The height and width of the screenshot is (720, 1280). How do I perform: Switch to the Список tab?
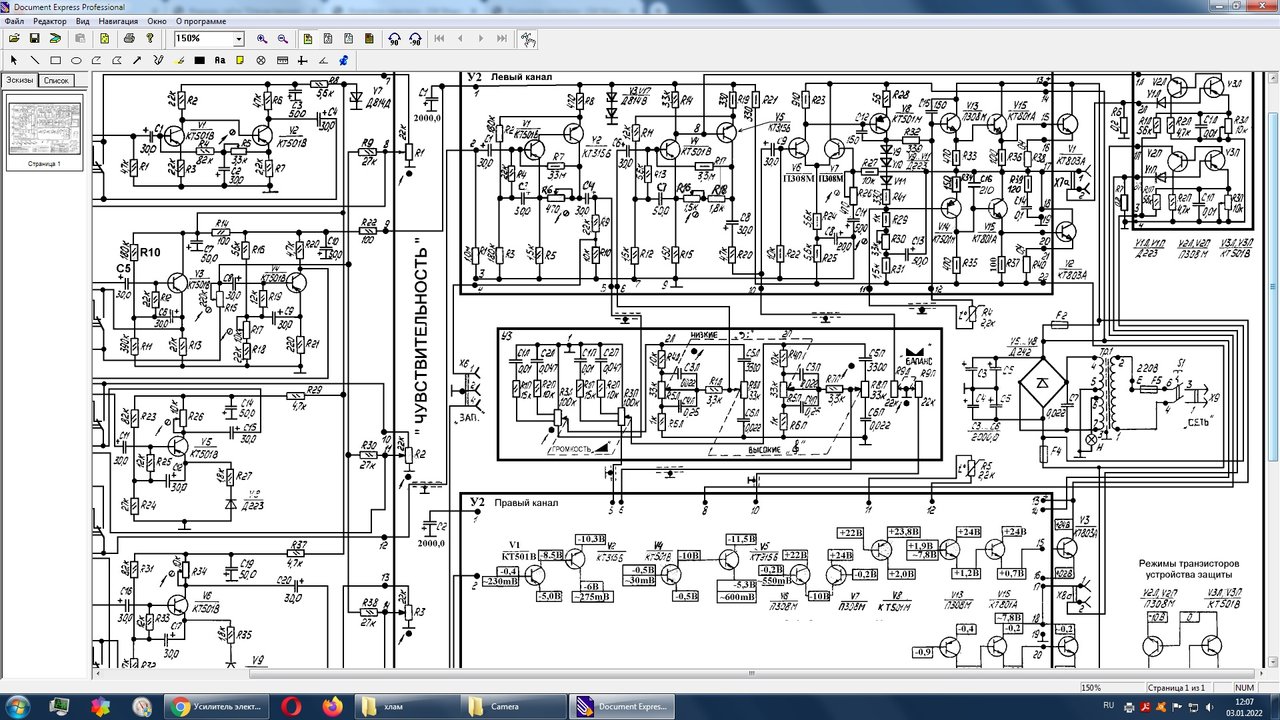56,80
